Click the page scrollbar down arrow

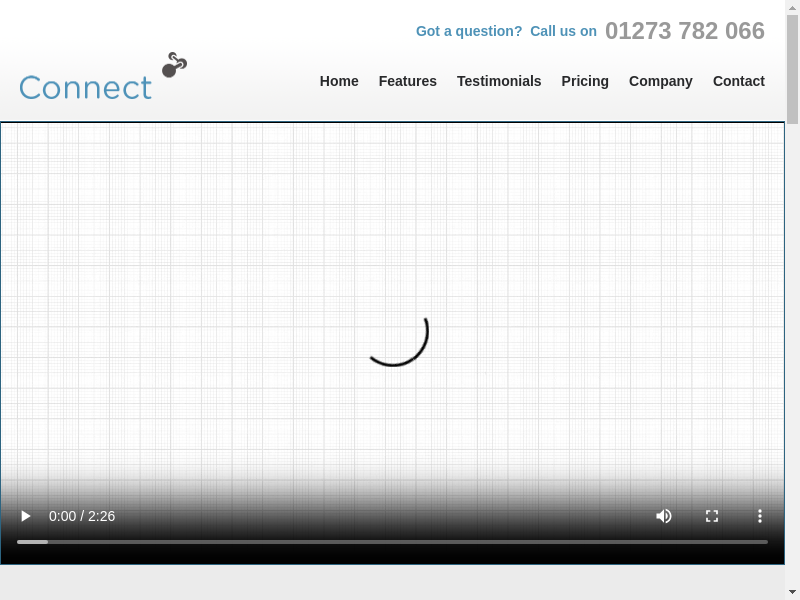pos(792,592)
